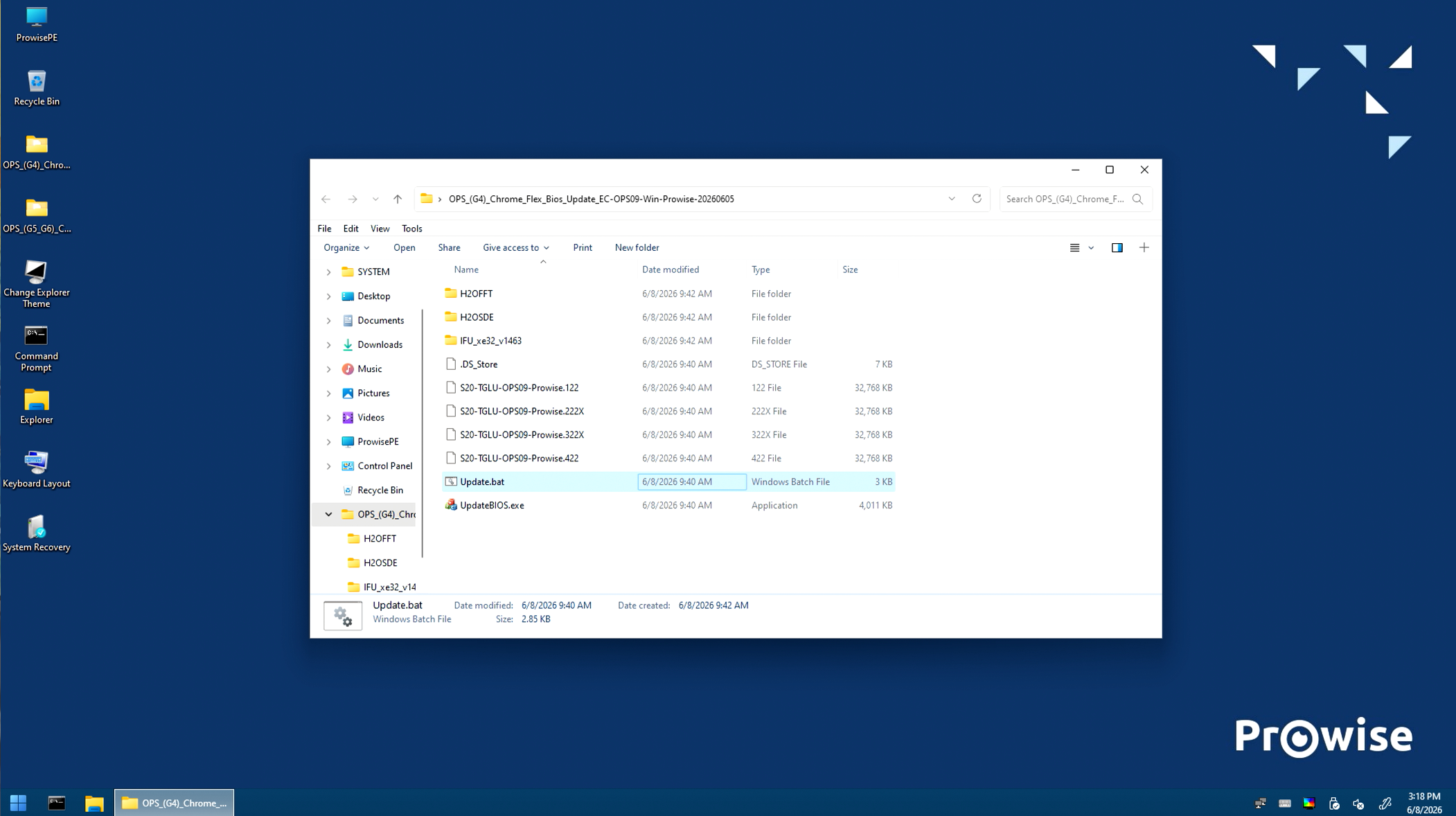Collapse the OPS_(G4)_Chro tree node
1456x816 pixels.
coord(328,515)
